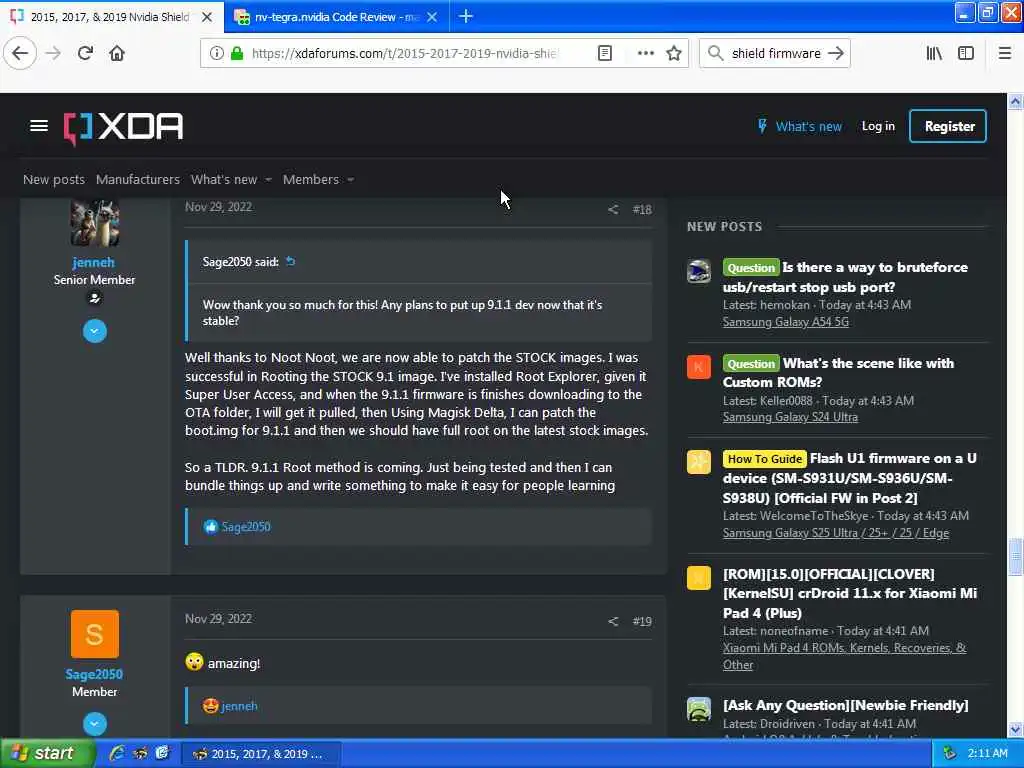The image size is (1024, 768).
Task: Toggle reader view in address bar
Action: pyautogui.click(x=605, y=54)
